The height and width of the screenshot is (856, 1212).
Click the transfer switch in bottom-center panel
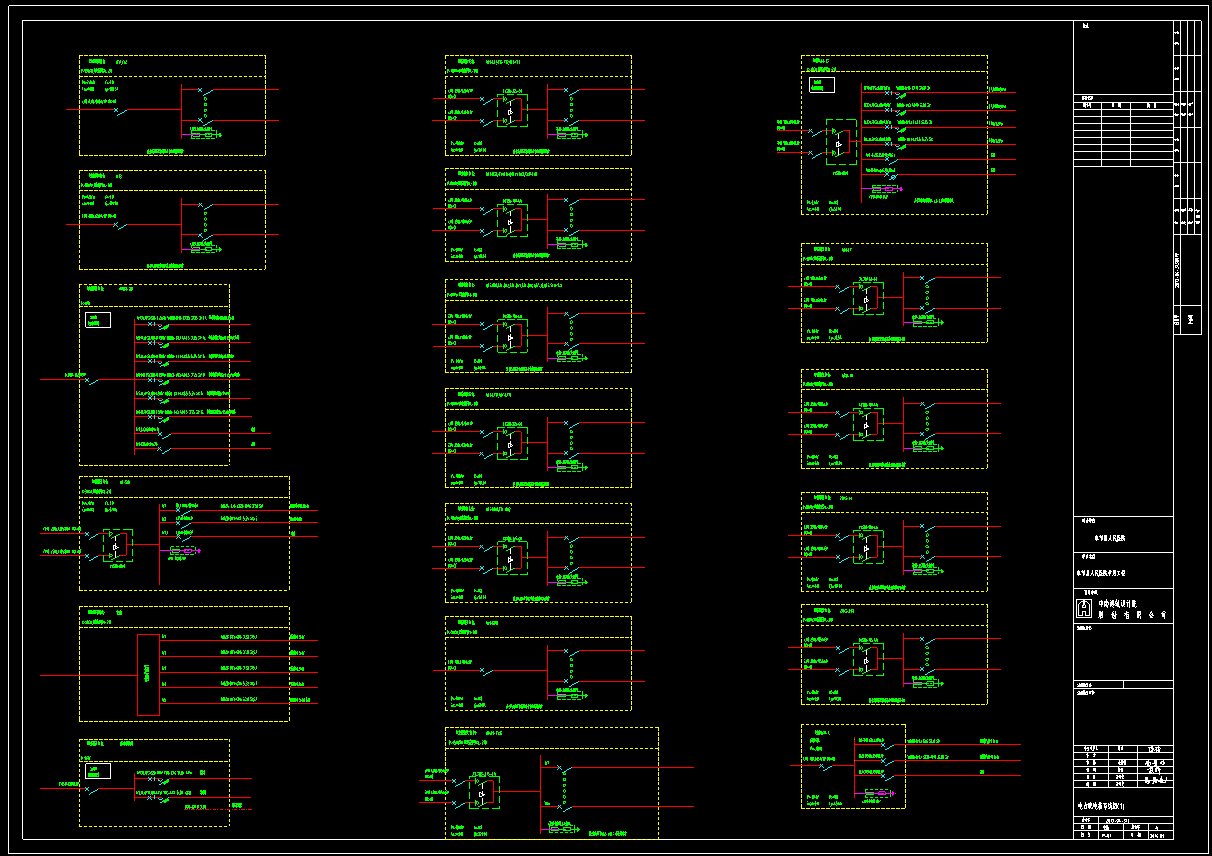pyautogui.click(x=483, y=793)
